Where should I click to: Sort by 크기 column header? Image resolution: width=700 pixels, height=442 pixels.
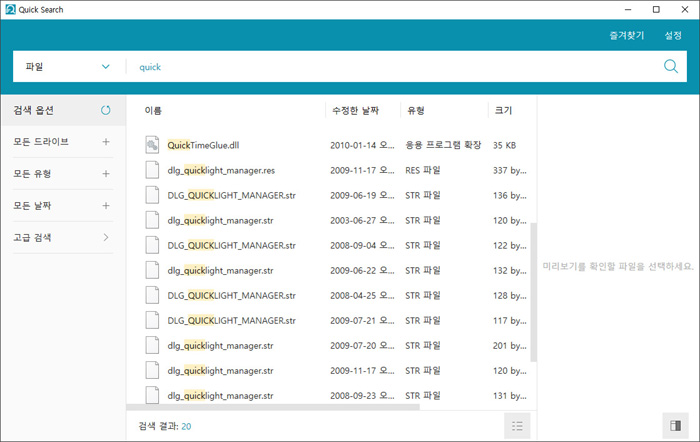pyautogui.click(x=503, y=110)
